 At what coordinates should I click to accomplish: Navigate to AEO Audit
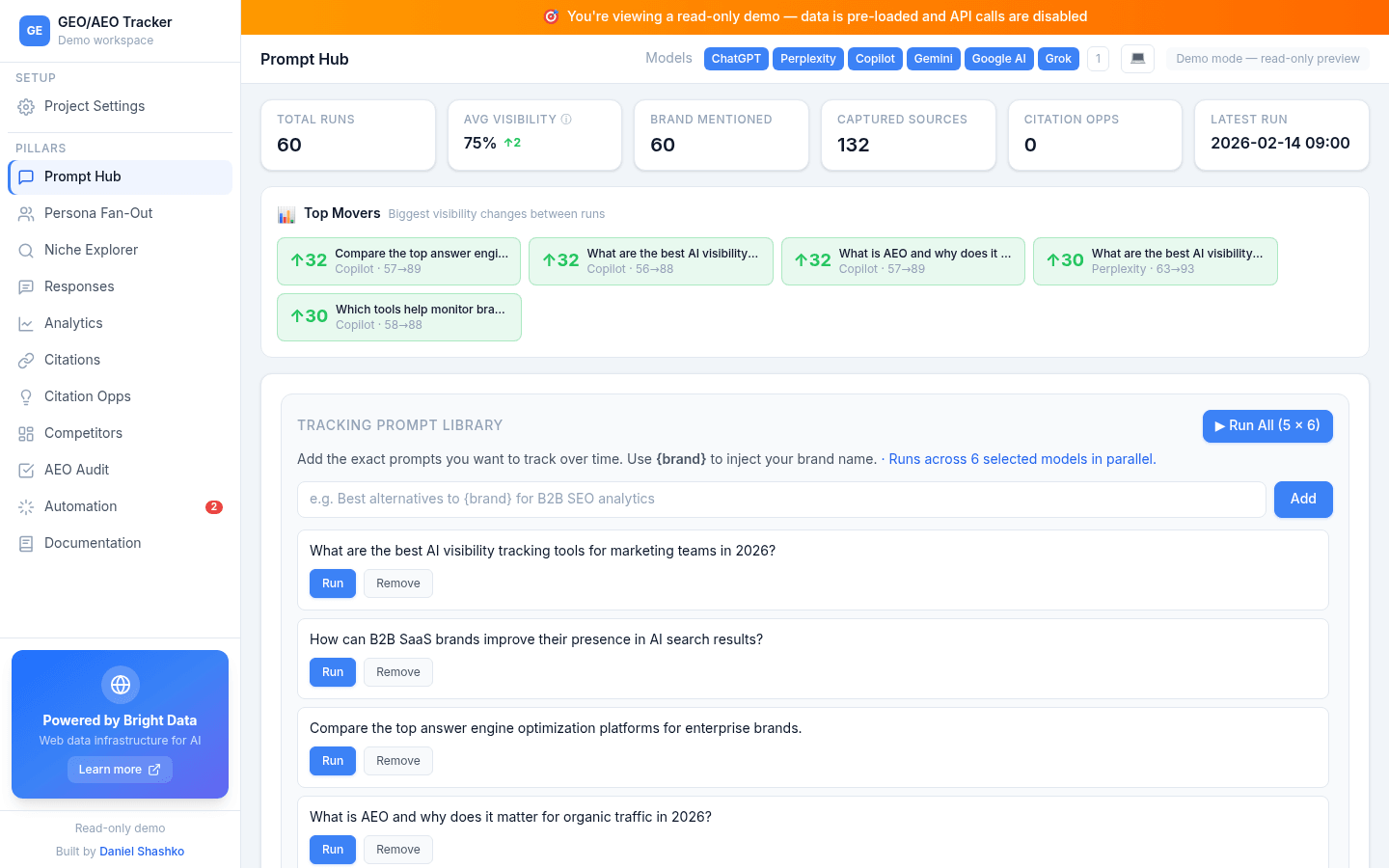pos(120,470)
